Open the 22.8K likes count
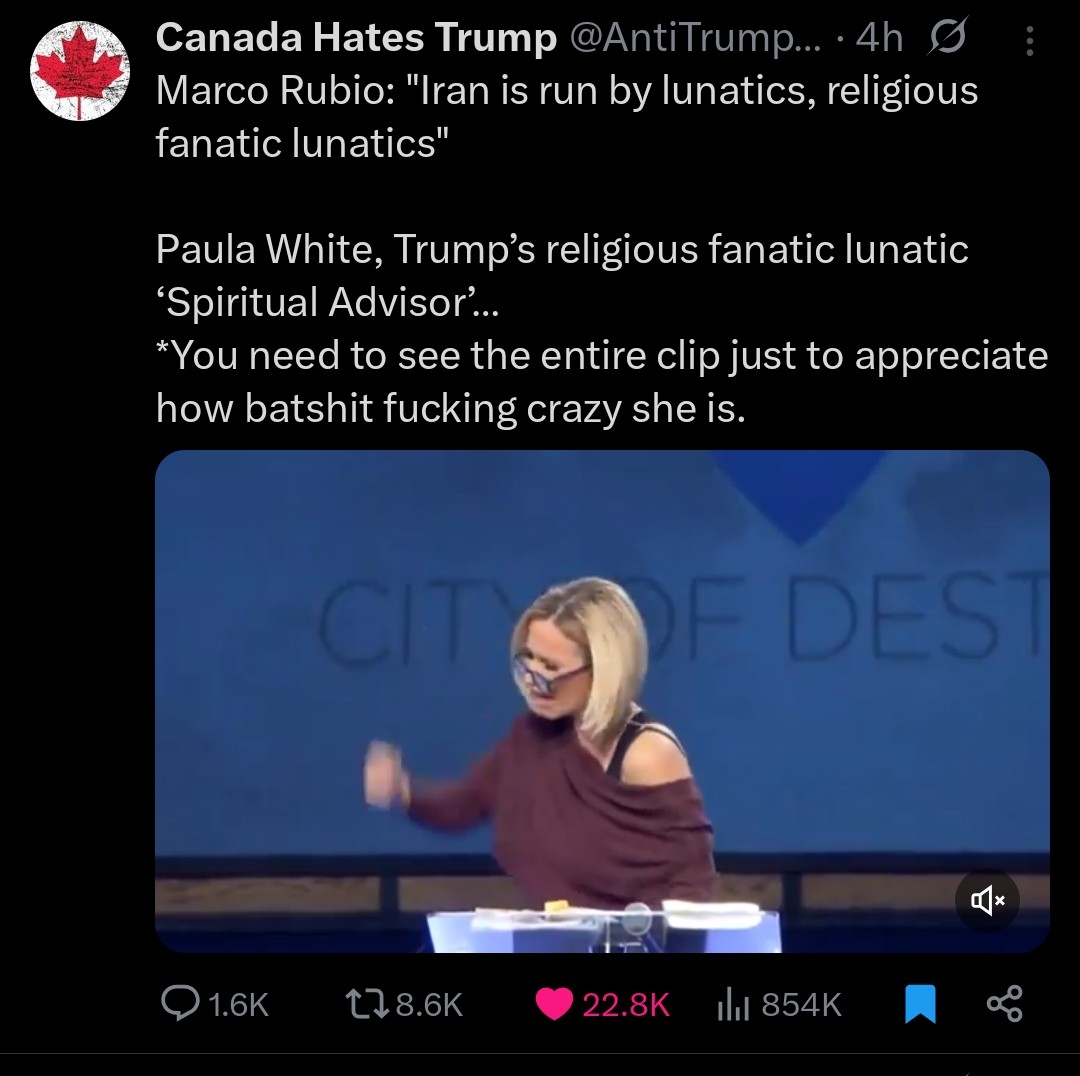This screenshot has width=1080, height=1076. coord(626,1004)
